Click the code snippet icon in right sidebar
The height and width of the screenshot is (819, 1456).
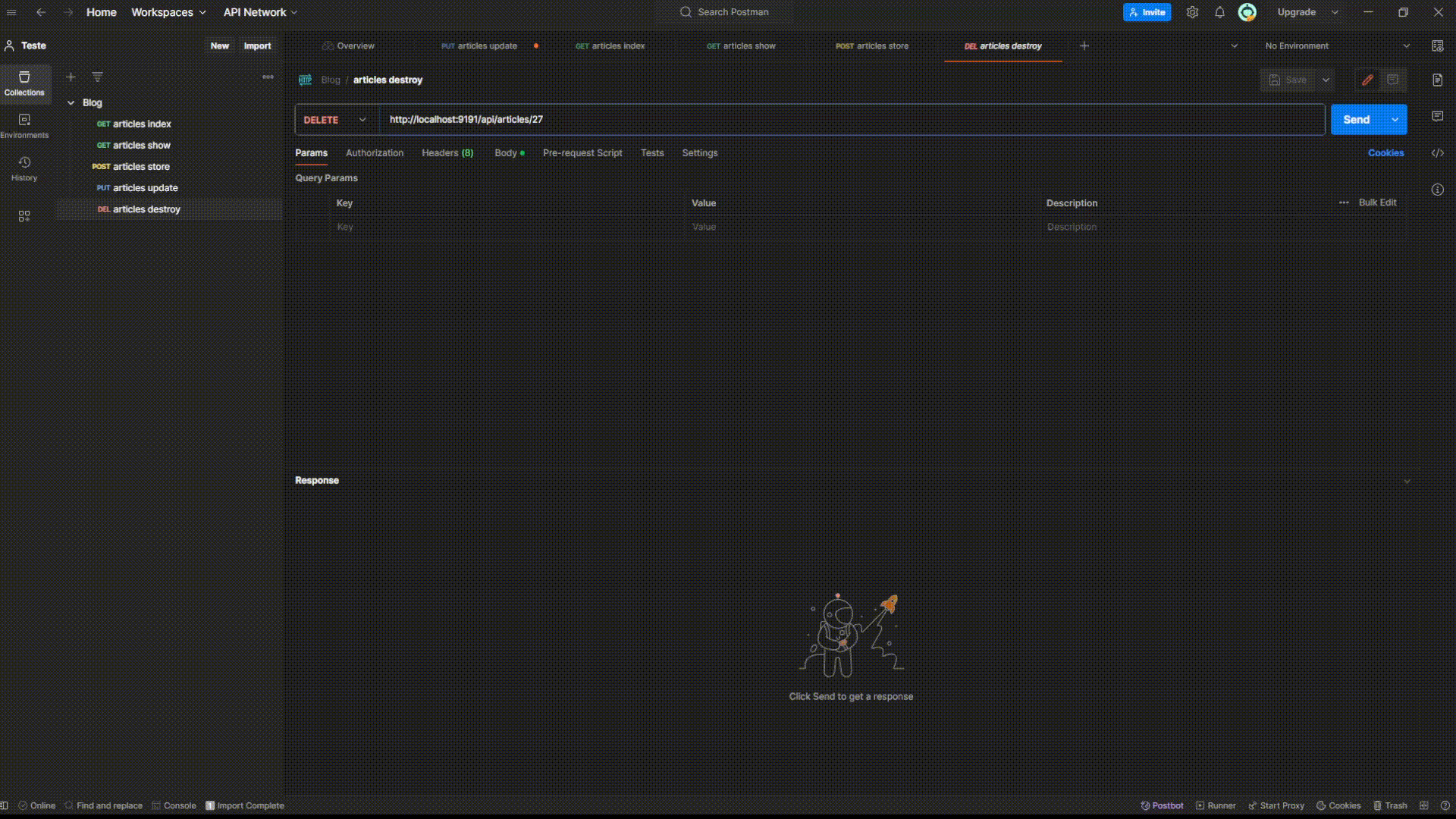[x=1437, y=153]
